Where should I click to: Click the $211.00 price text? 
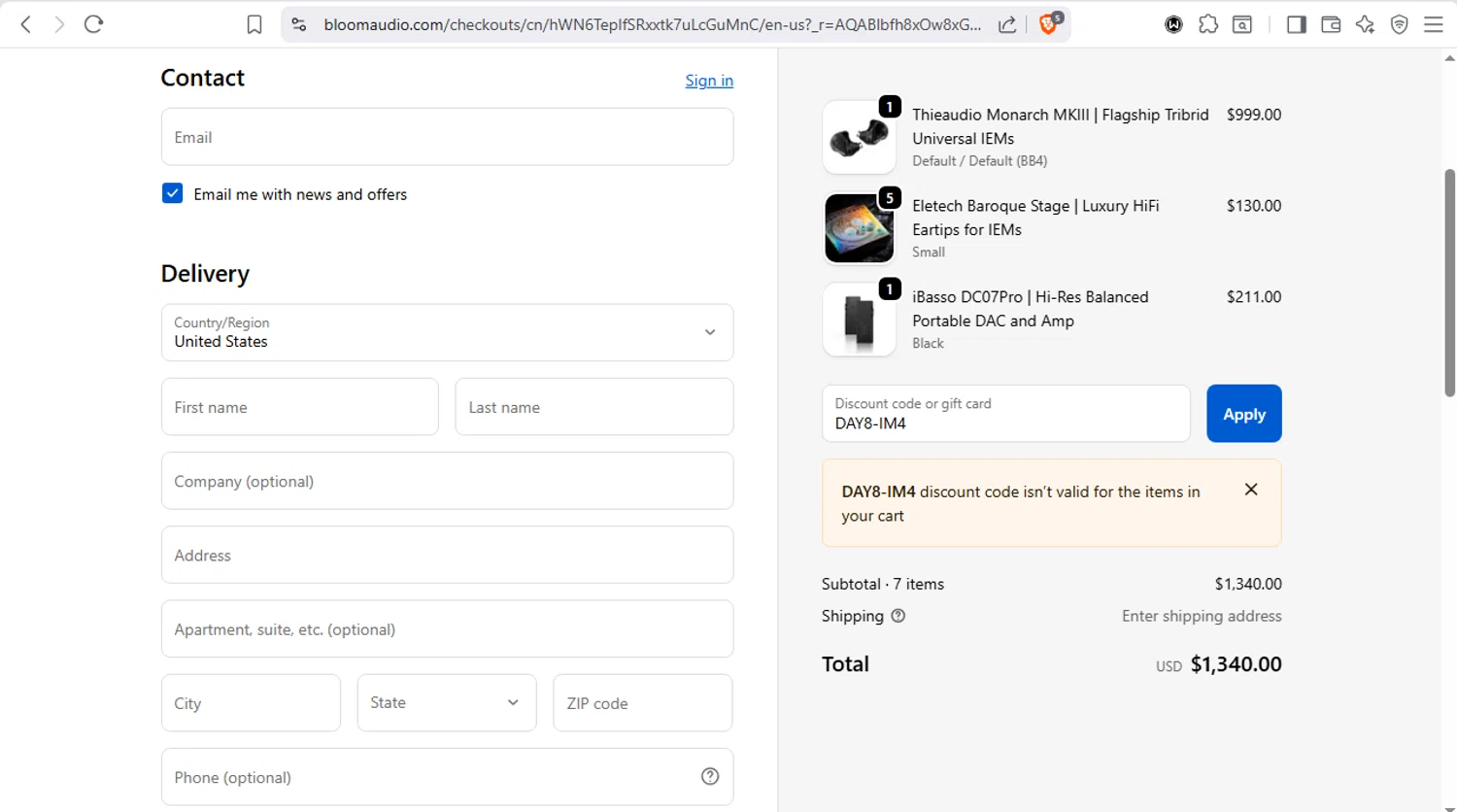[x=1254, y=297]
